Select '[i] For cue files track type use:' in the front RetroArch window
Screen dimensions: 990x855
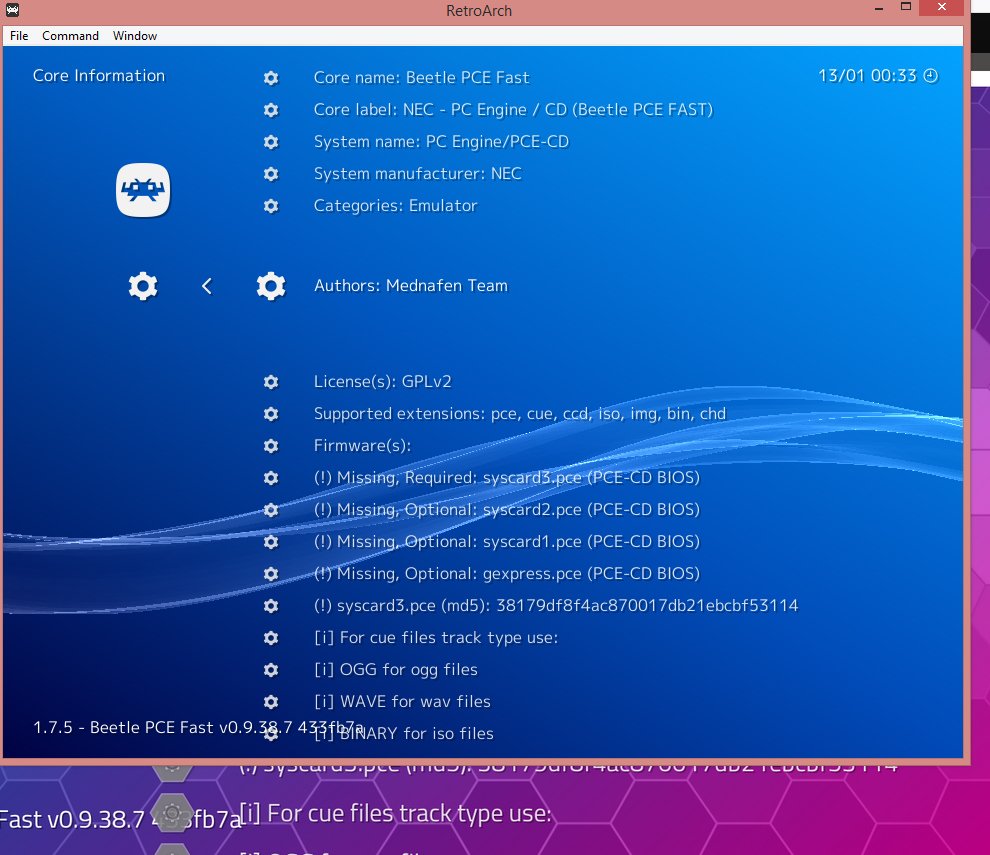436,638
